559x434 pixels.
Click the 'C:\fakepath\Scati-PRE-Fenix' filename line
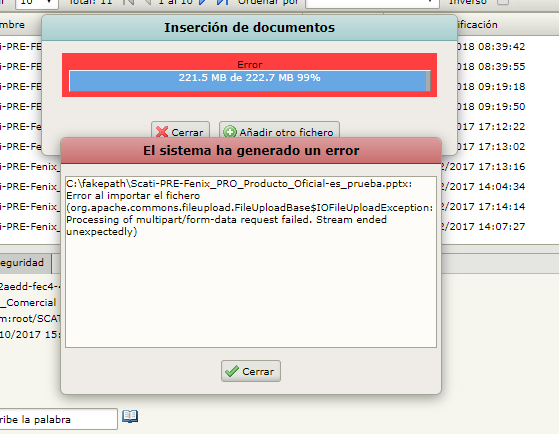239,184
